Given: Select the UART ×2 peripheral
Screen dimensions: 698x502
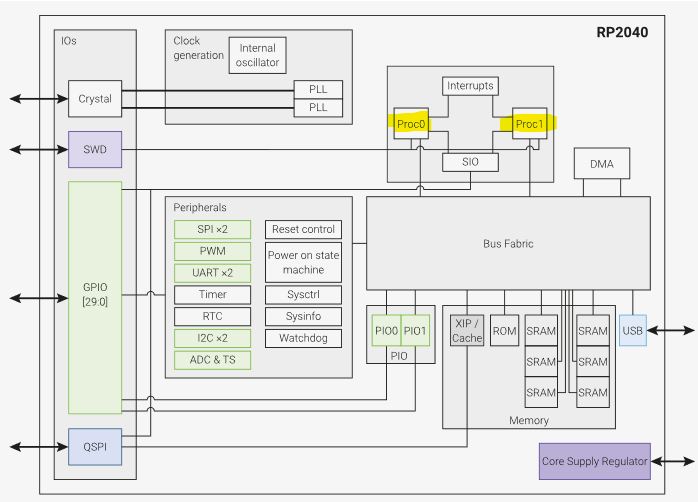Looking at the screenshot, I should click(212, 273).
